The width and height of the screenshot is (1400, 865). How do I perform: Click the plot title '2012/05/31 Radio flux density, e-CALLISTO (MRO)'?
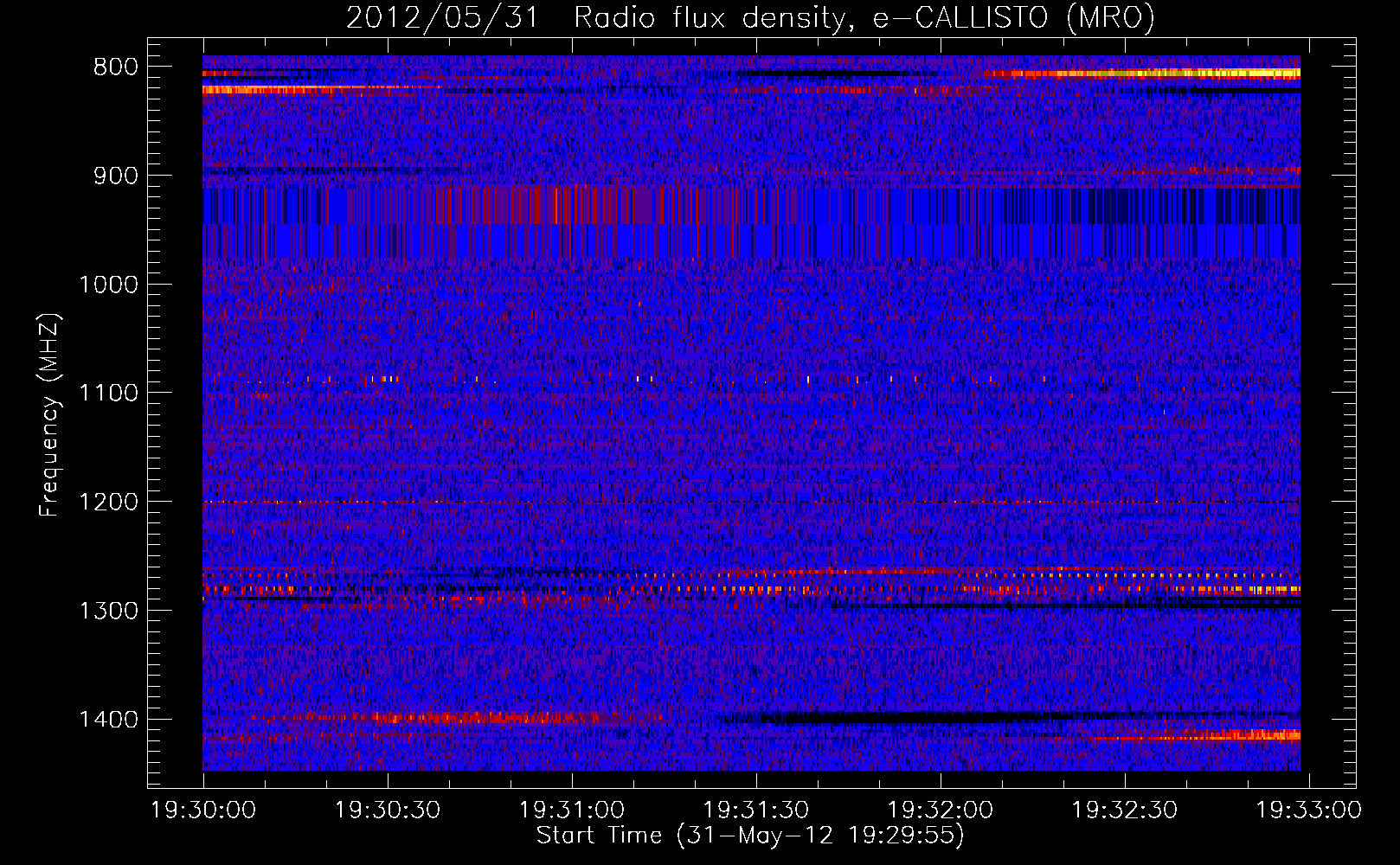pyautogui.click(x=750, y=18)
